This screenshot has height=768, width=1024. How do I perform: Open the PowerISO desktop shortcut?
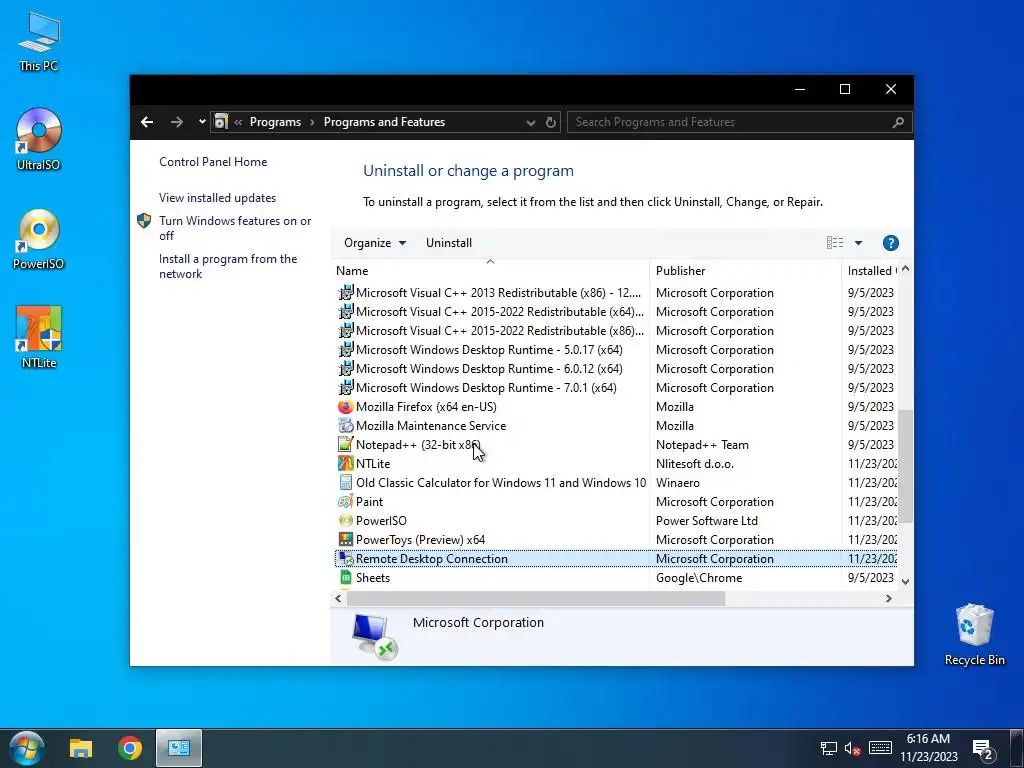tap(39, 239)
